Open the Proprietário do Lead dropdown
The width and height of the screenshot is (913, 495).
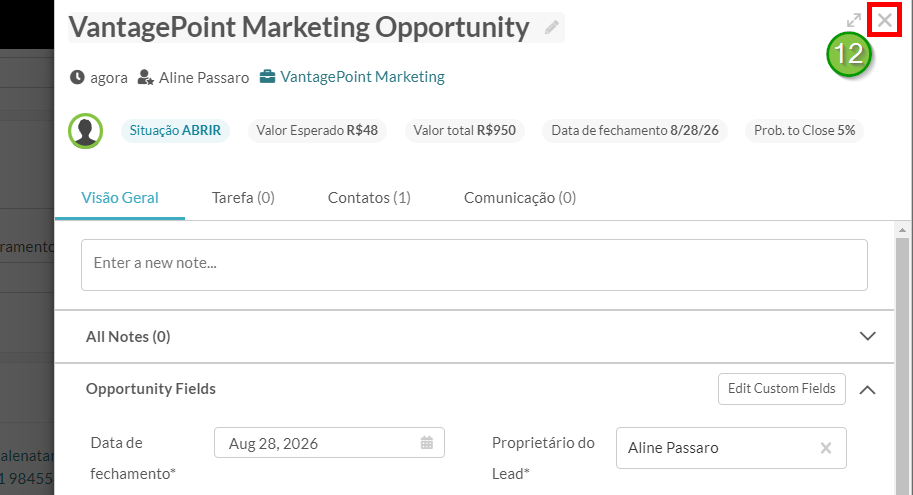[x=731, y=448]
